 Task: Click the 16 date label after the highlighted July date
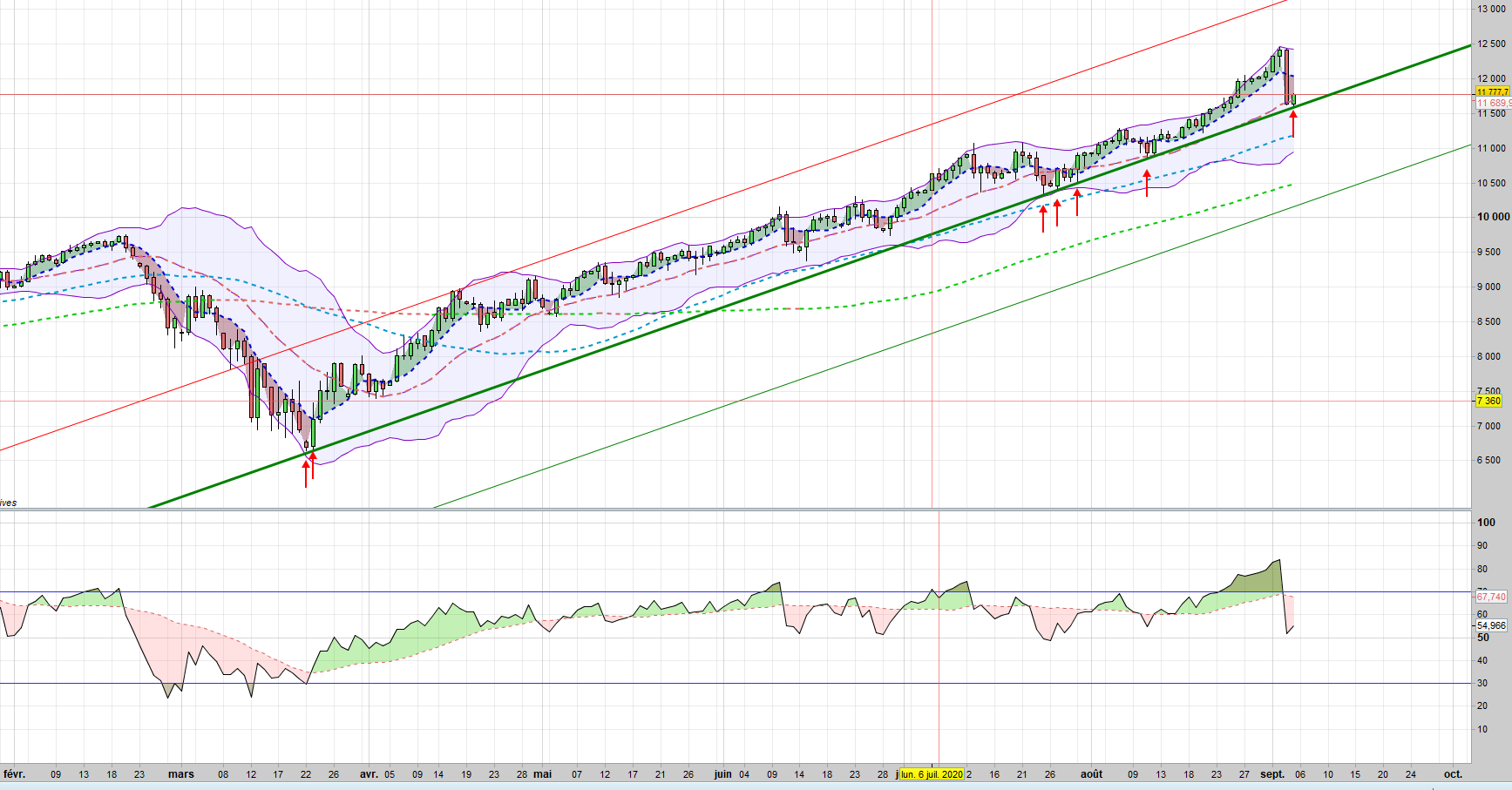(x=994, y=774)
